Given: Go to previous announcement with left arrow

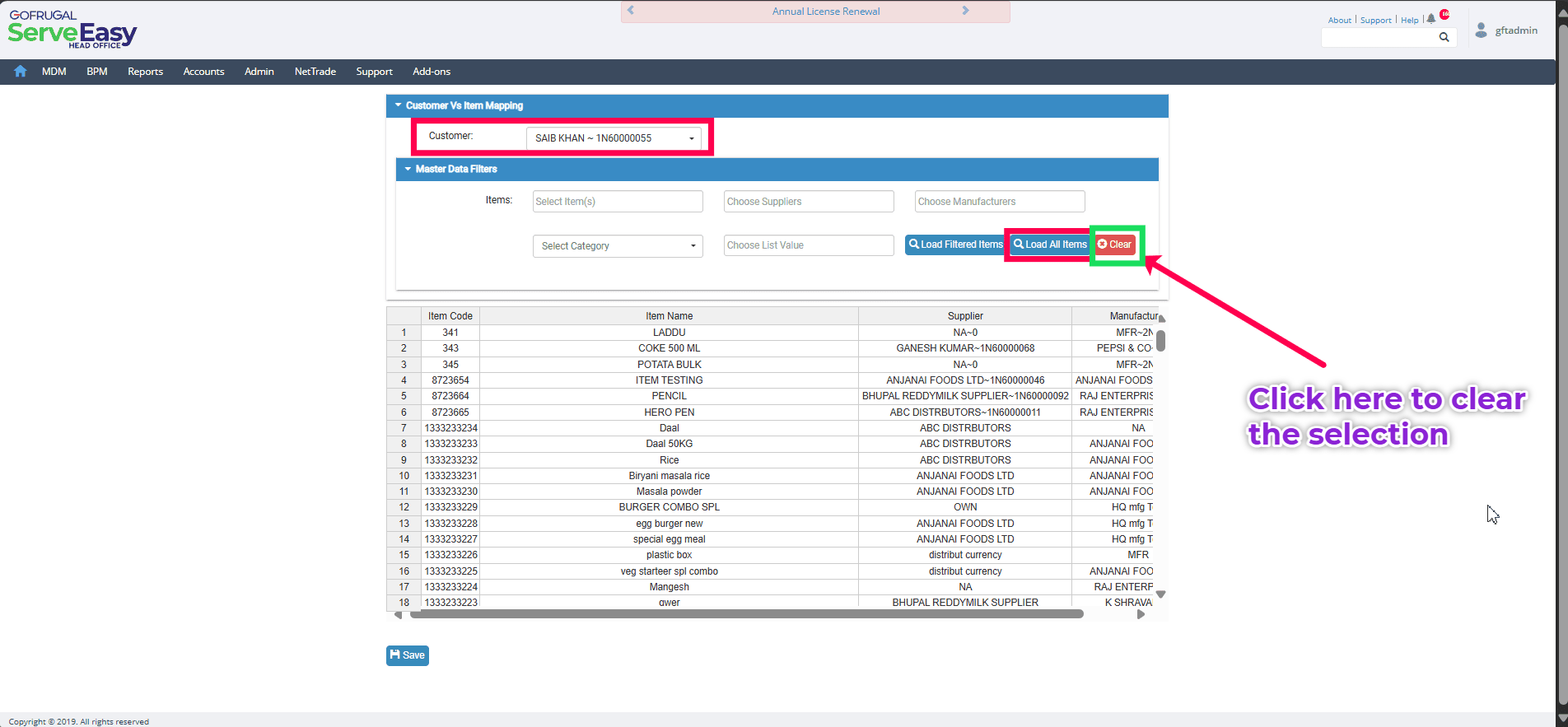Looking at the screenshot, I should 631,11.
